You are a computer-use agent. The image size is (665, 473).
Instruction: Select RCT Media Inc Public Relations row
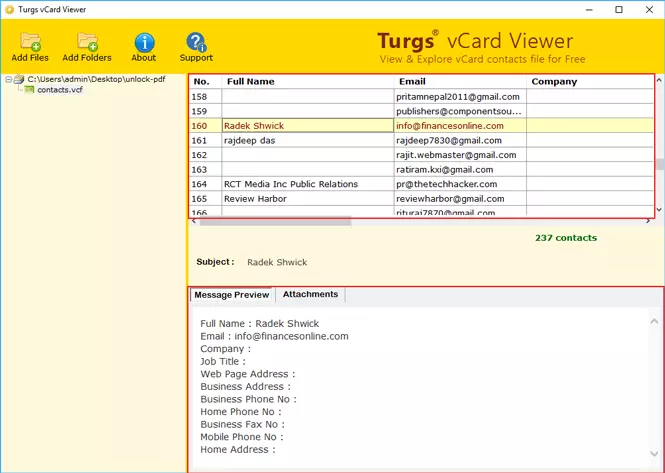coord(291,184)
